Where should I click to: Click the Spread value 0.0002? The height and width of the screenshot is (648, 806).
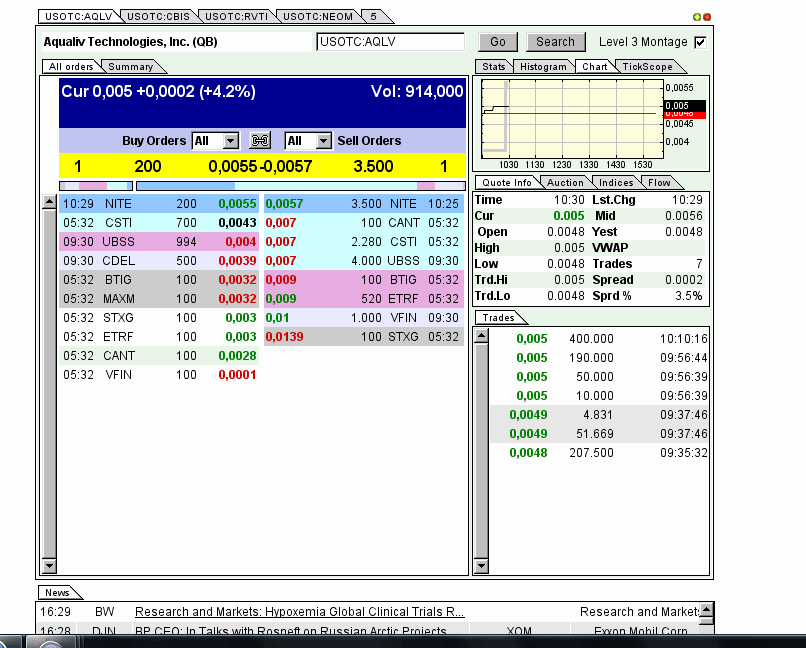(x=684, y=280)
